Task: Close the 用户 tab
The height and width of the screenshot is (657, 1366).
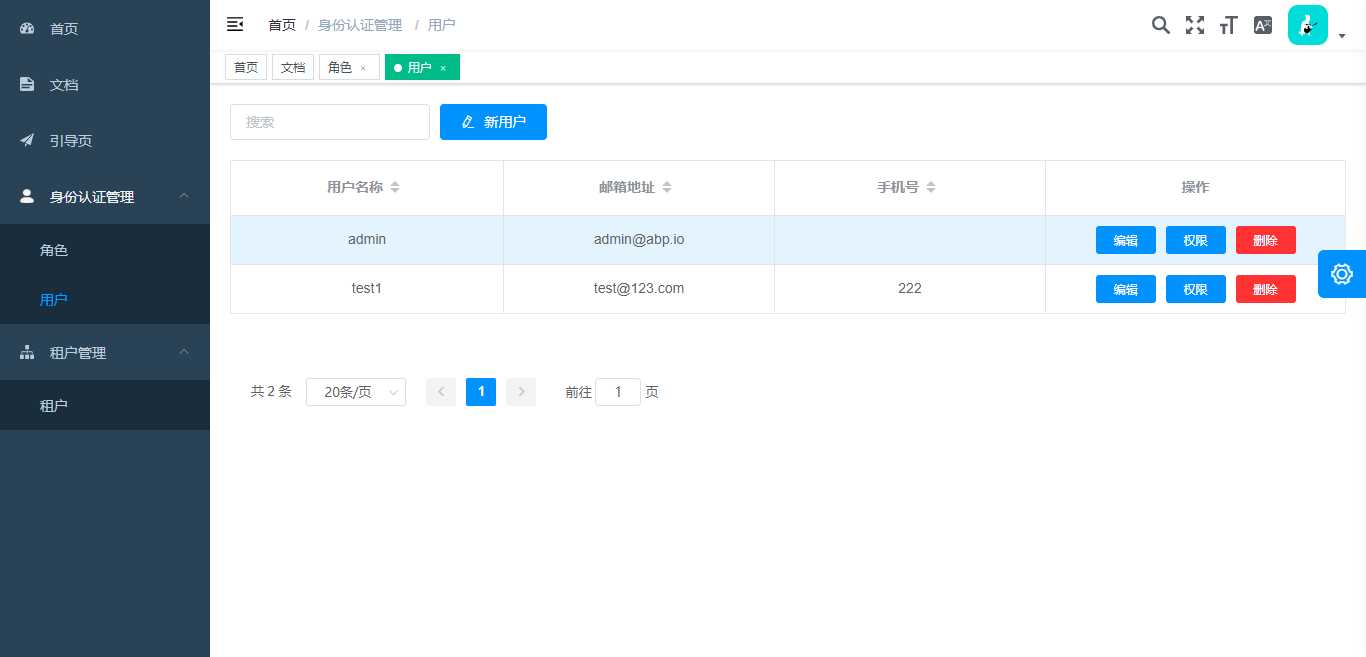Action: pos(443,68)
